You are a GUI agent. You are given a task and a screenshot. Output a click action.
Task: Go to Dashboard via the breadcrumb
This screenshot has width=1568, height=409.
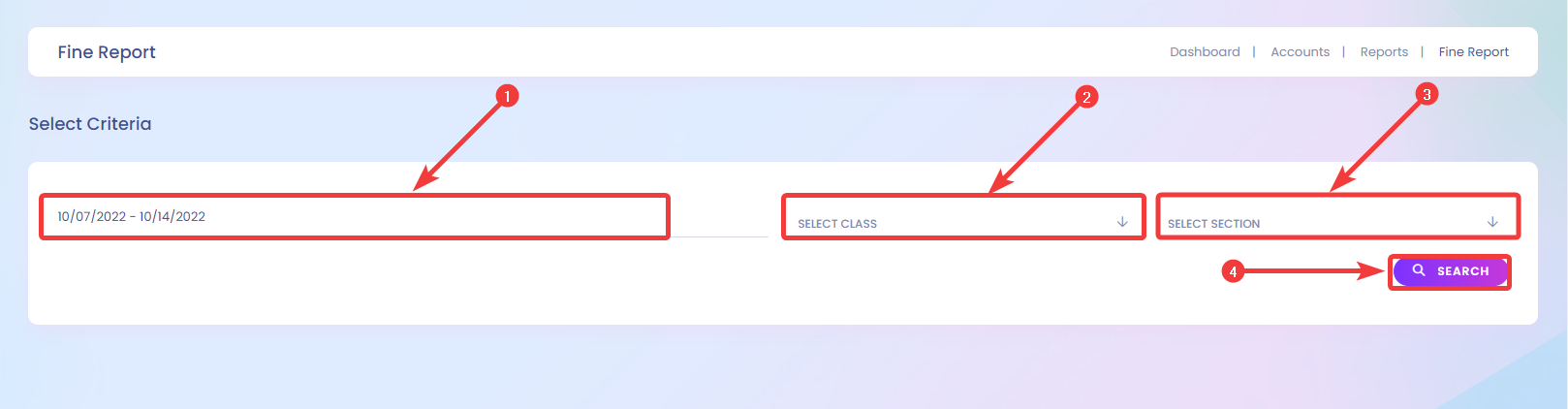point(1205,52)
